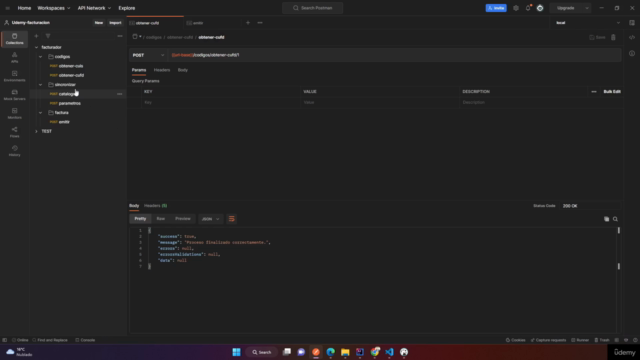Save the current request
The image size is (640, 360).
point(598,37)
